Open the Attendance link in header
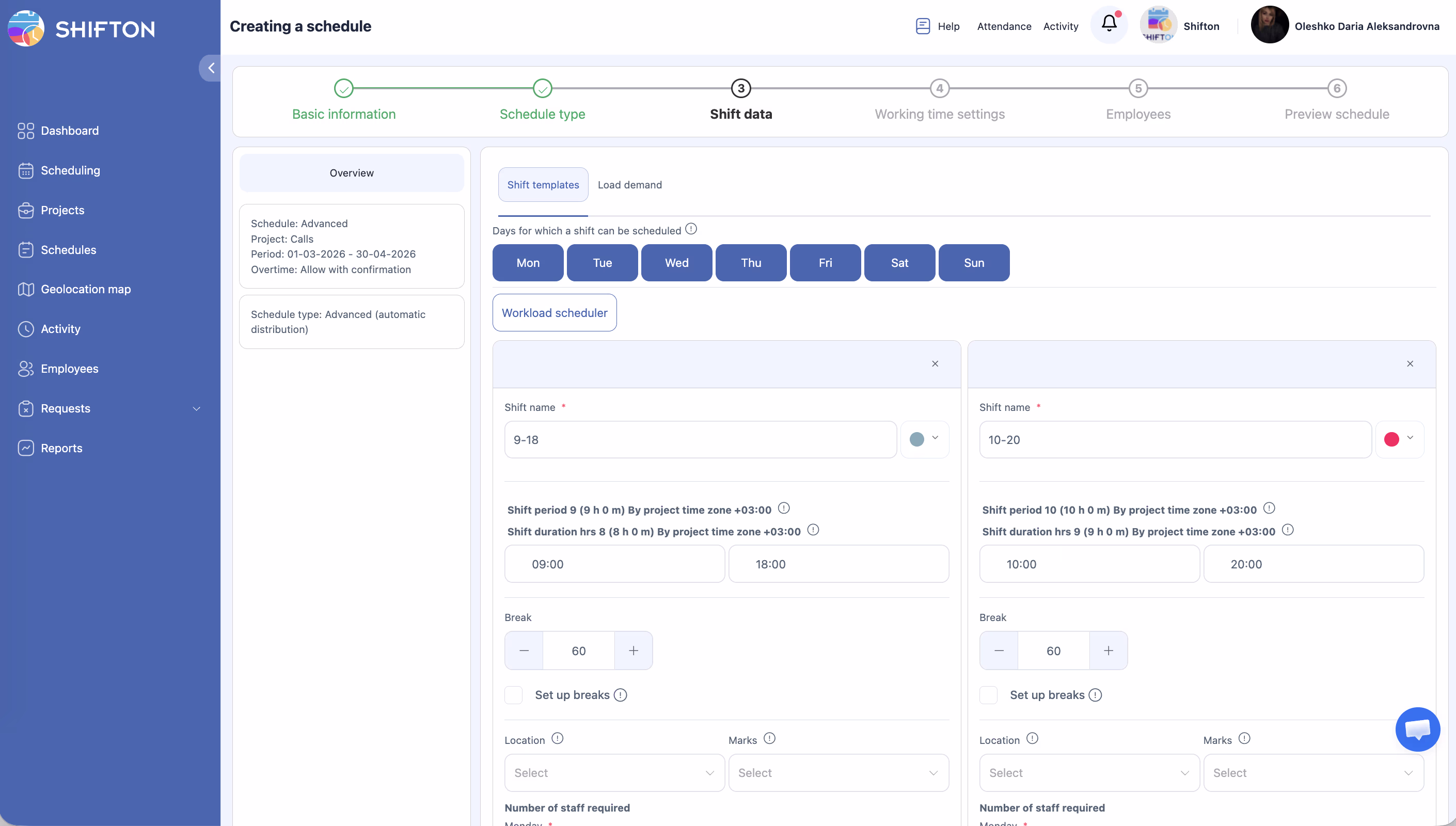This screenshot has height=826, width=1456. click(x=1004, y=26)
